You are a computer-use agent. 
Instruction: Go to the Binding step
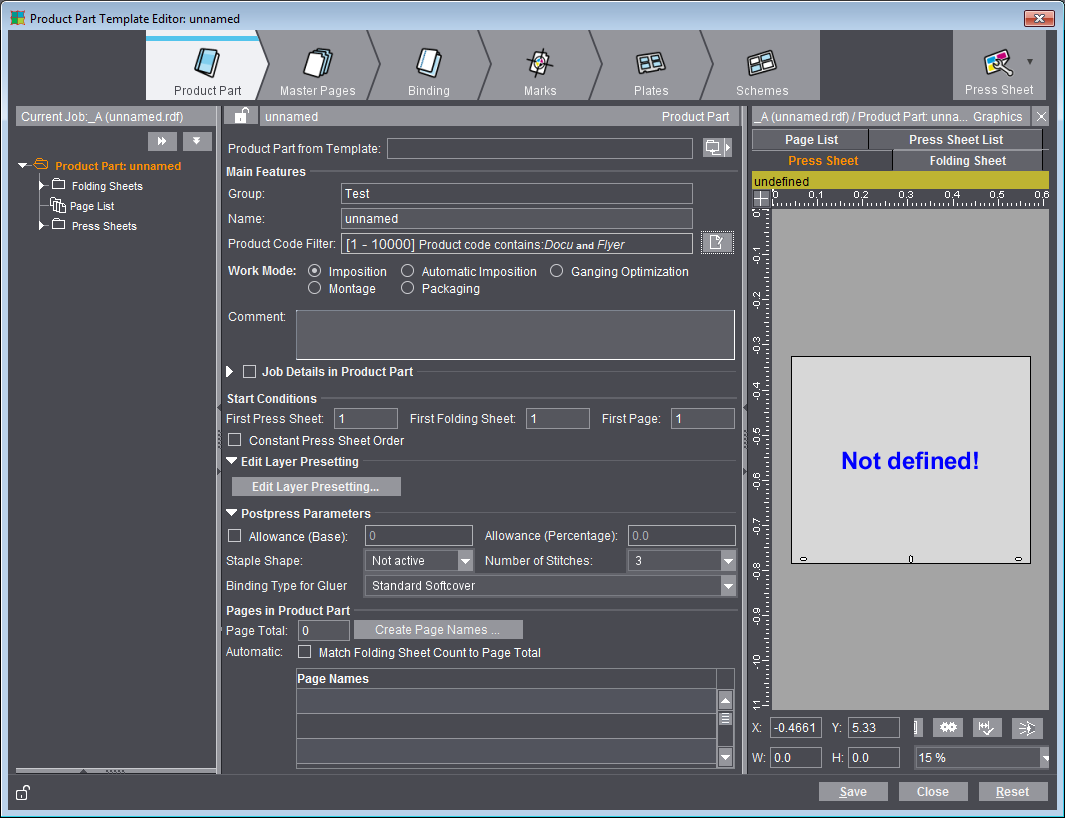(x=428, y=72)
